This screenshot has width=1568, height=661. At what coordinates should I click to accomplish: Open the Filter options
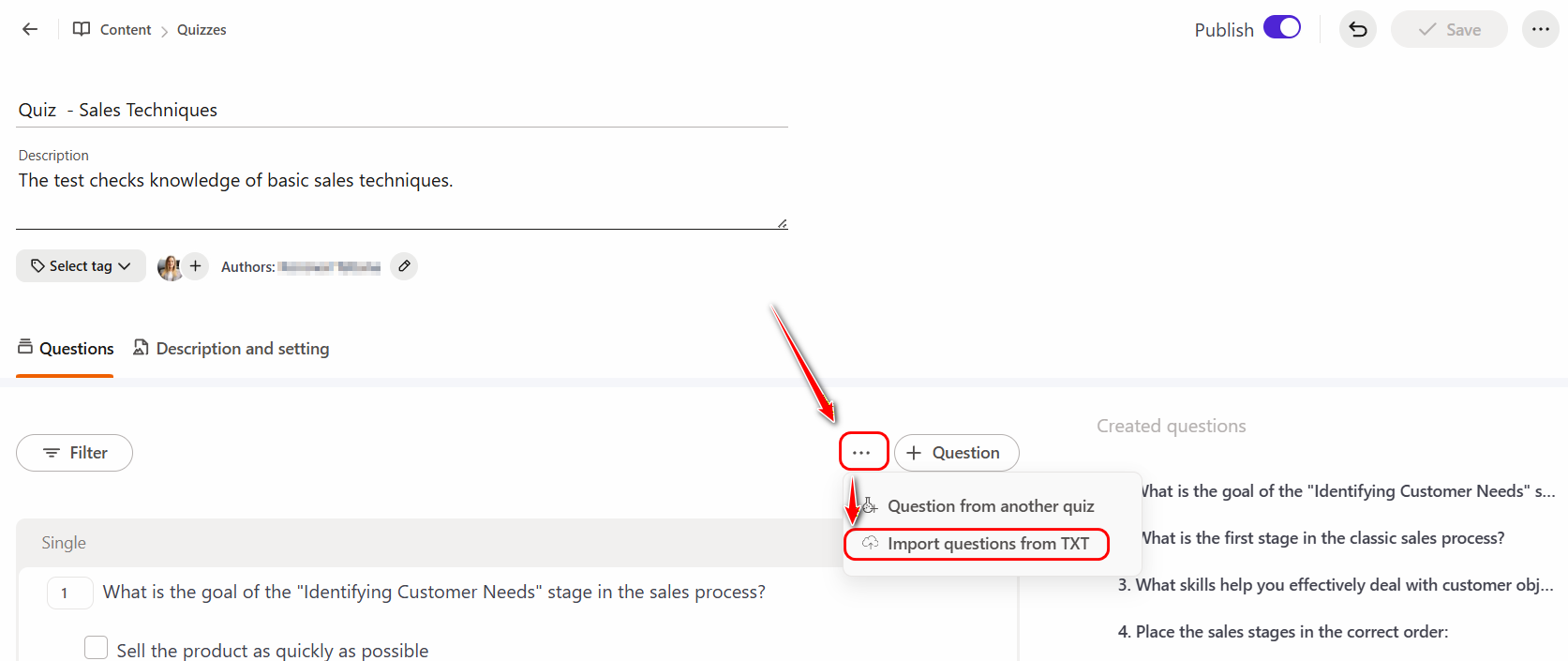click(74, 453)
